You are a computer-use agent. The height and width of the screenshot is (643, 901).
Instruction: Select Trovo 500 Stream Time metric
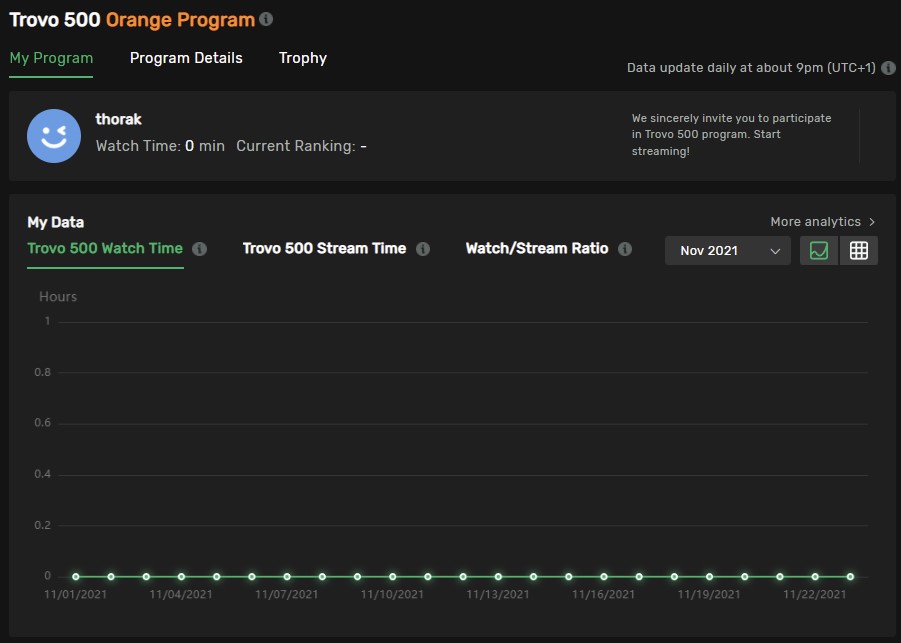(x=324, y=248)
